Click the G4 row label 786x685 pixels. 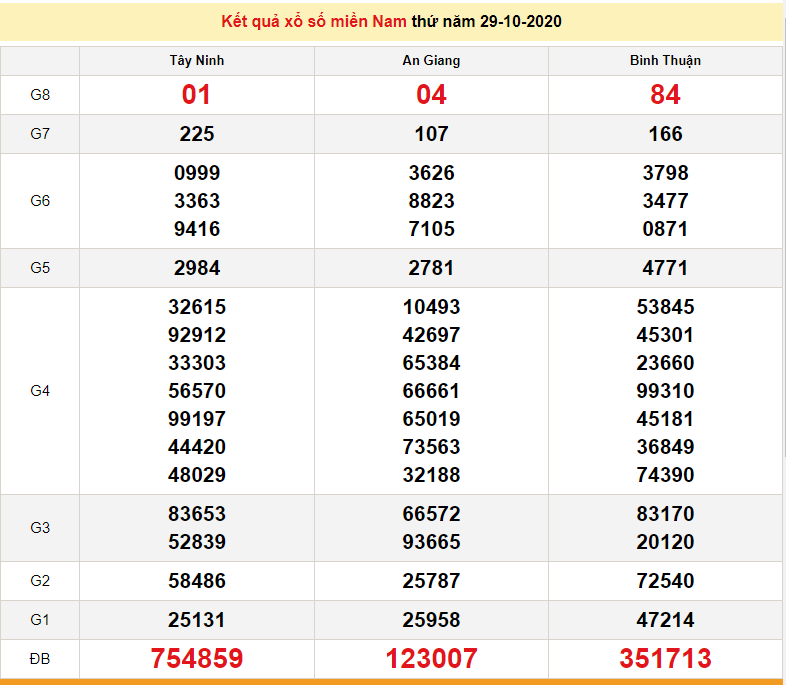coord(40,391)
